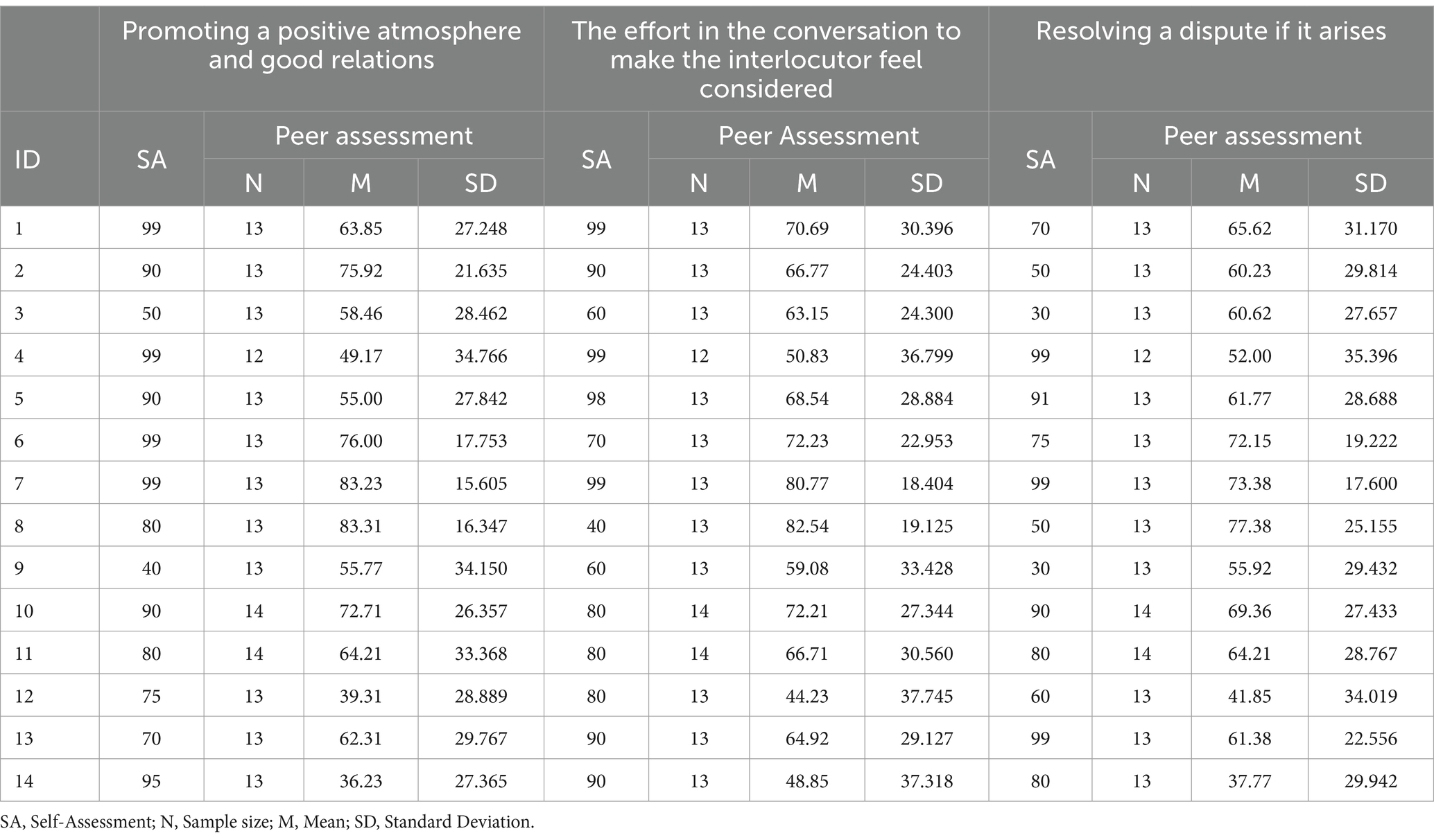
Task: Click the ID column header cell
Action: click(x=28, y=159)
